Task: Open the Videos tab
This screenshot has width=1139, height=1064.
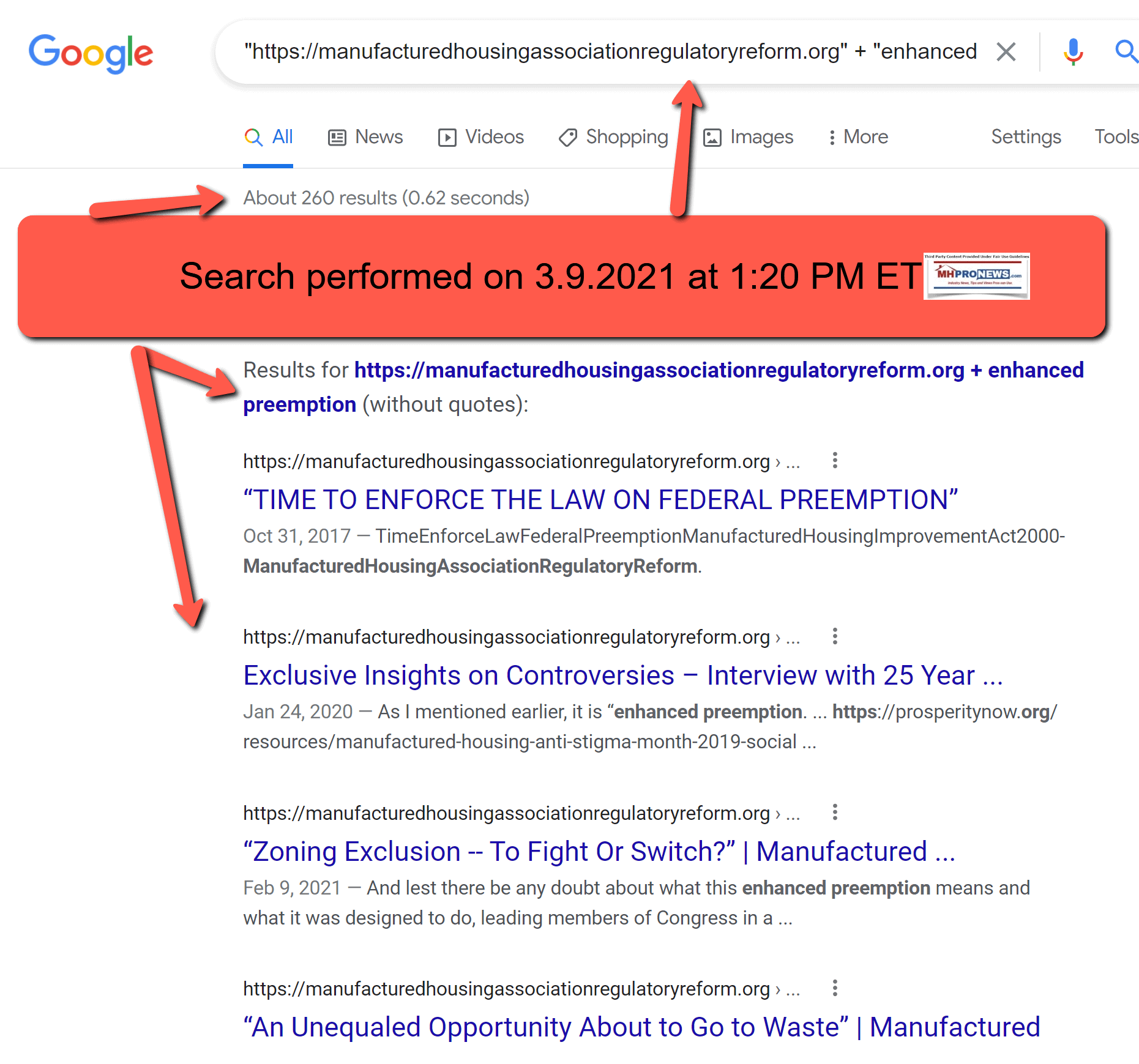Action: 482,137
